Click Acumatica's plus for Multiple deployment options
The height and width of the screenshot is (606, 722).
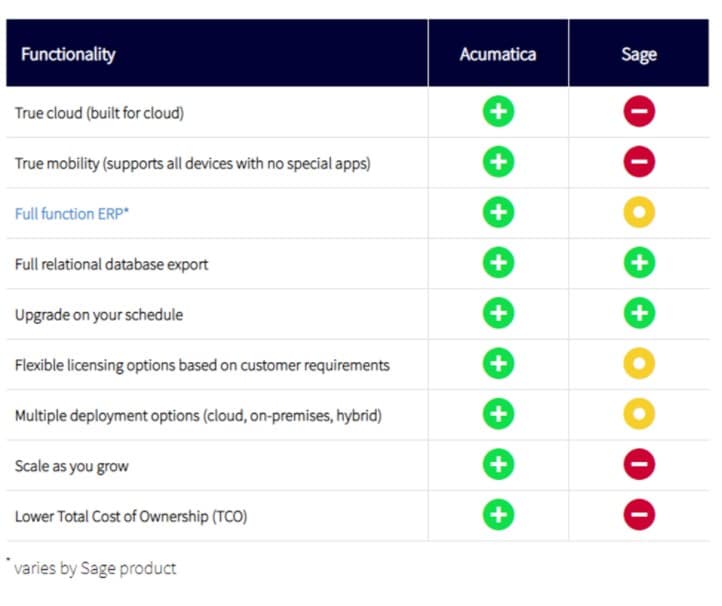coord(498,414)
